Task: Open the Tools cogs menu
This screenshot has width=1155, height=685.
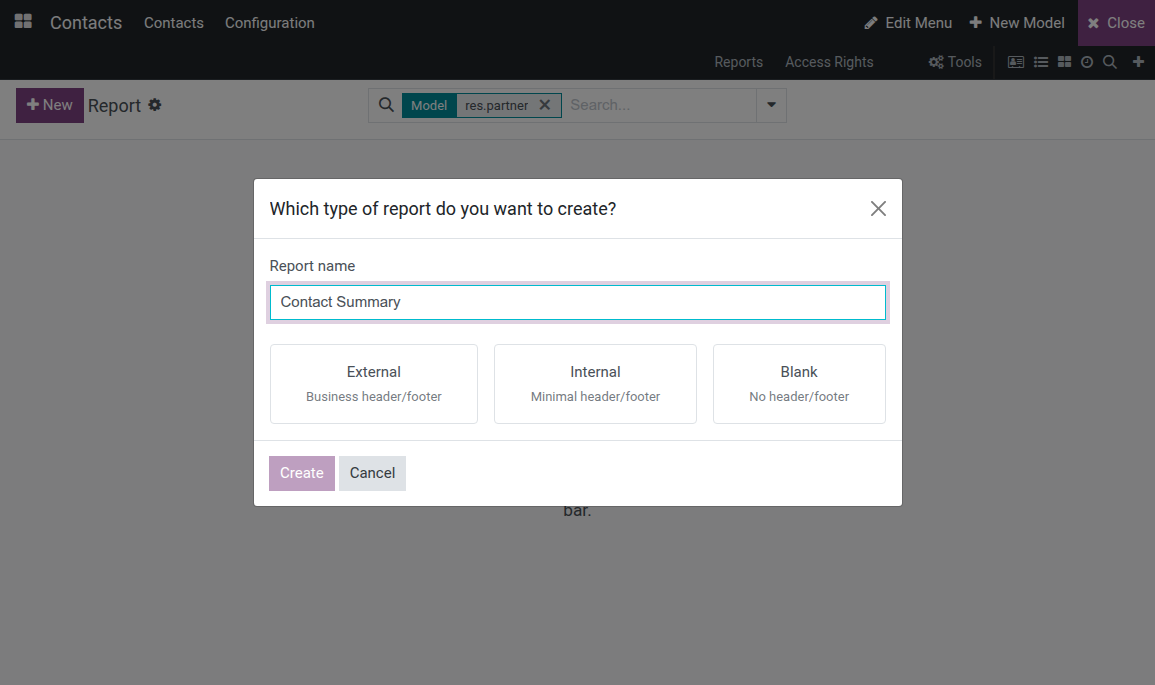Action: [955, 62]
